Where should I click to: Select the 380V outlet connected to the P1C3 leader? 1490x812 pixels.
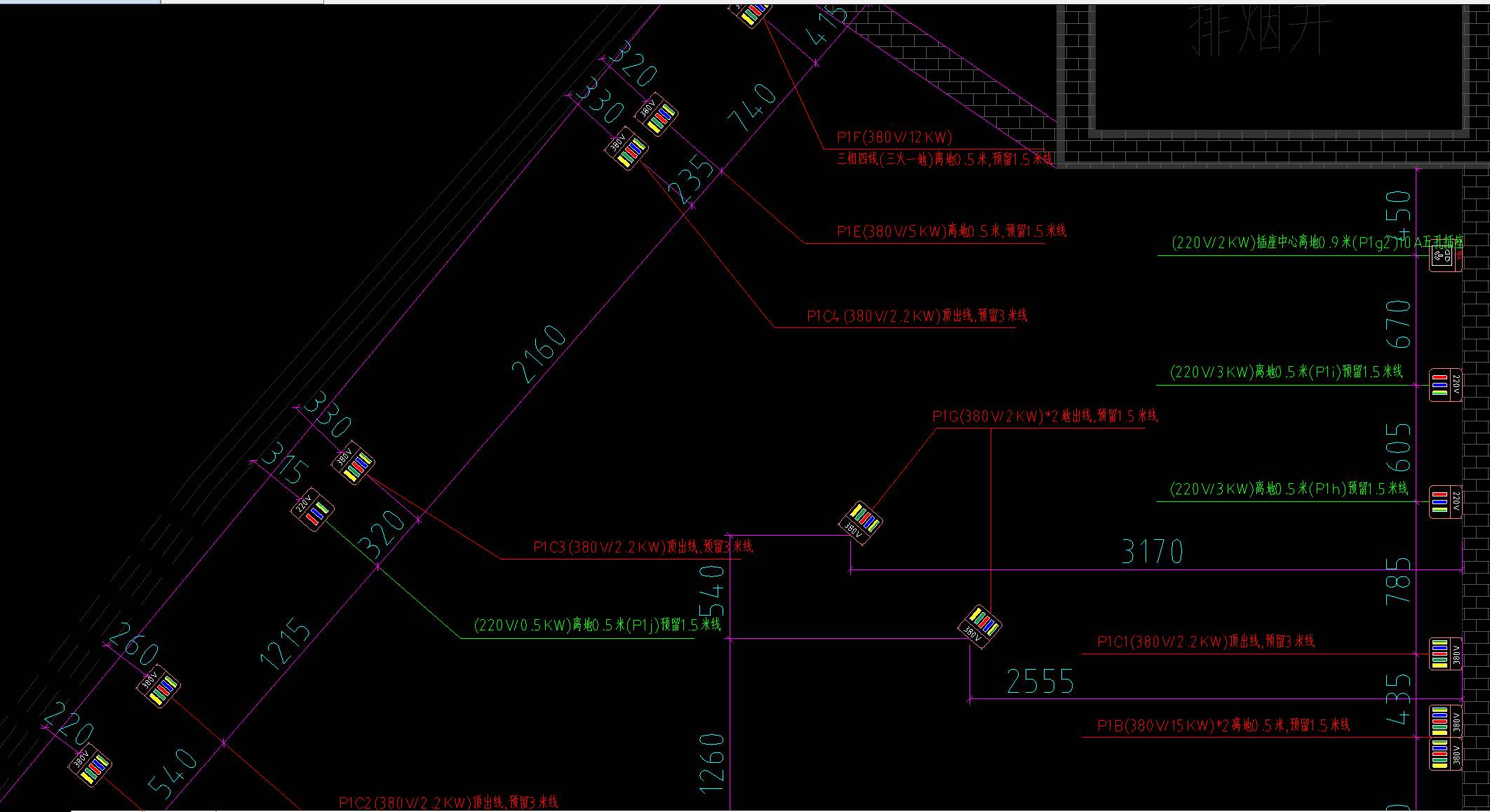(353, 463)
